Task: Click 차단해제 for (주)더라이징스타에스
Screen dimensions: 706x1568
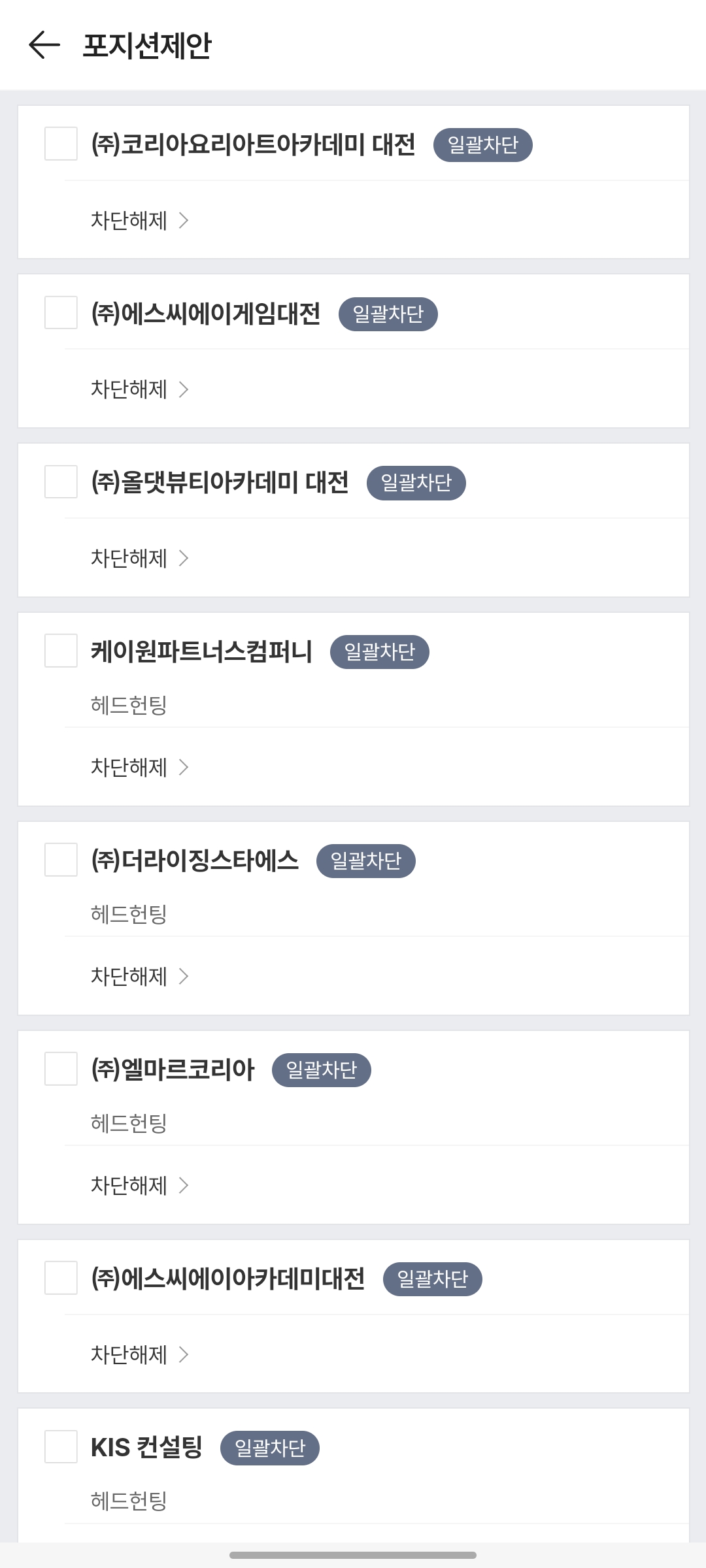Action: click(x=139, y=976)
